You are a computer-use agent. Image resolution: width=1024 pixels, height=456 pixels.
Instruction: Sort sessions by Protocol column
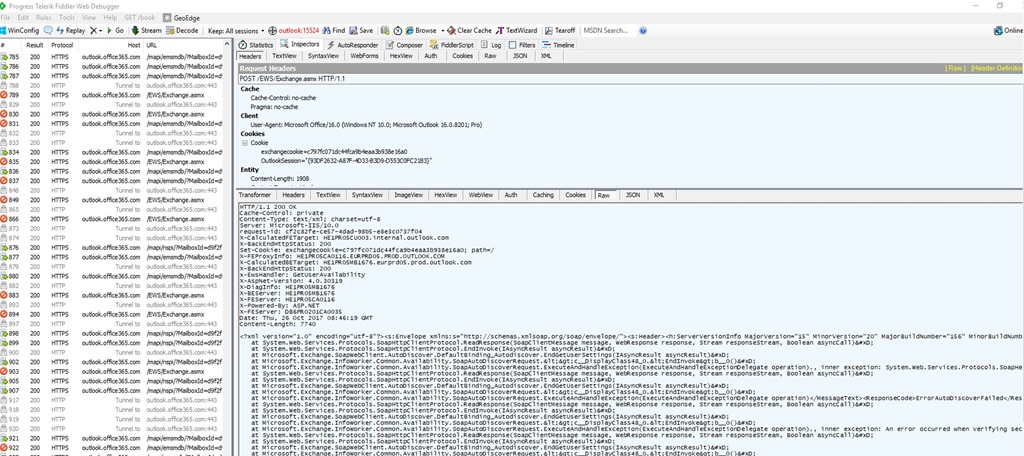point(63,45)
